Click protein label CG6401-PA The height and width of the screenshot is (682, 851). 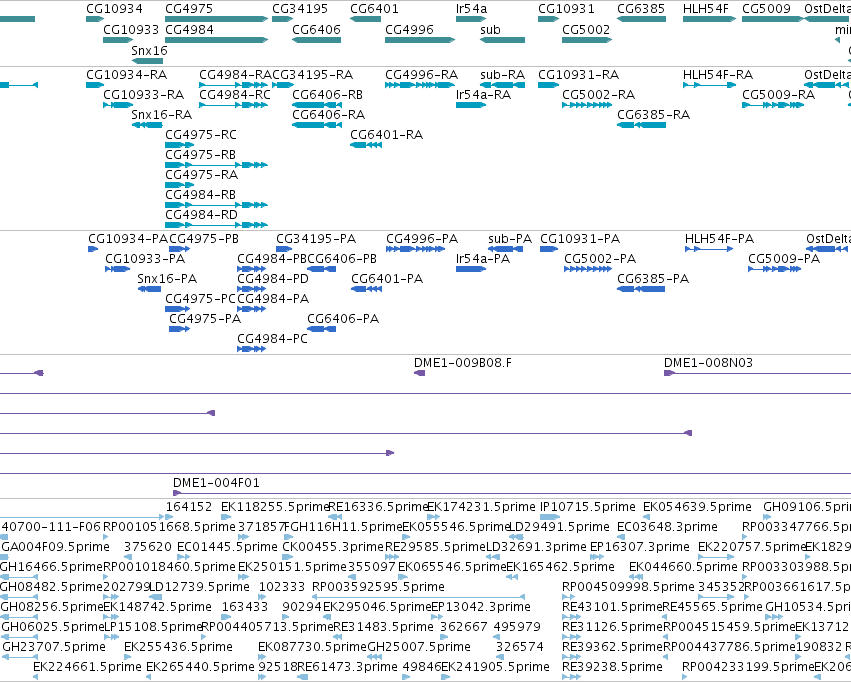click(x=387, y=279)
